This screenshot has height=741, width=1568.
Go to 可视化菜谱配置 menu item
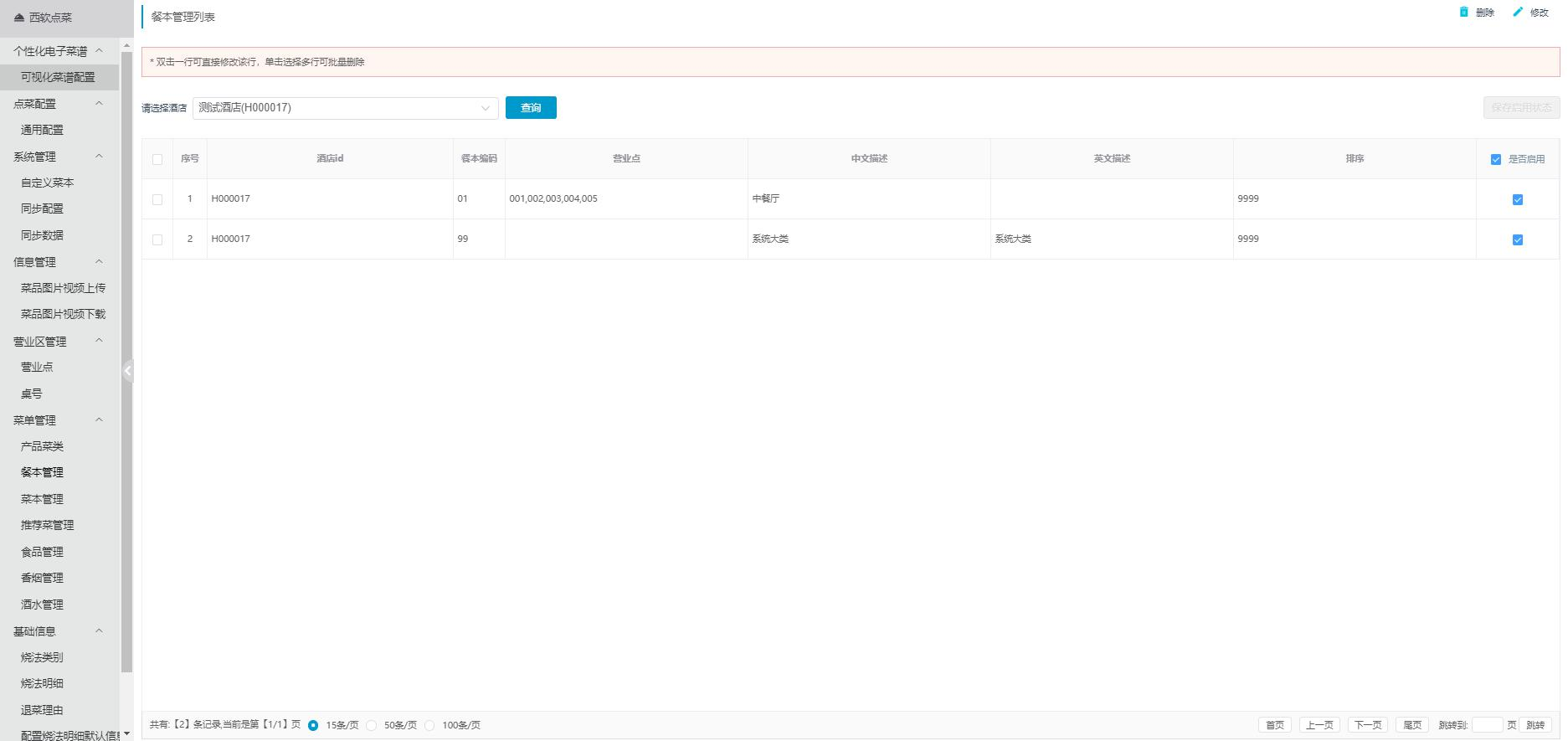point(58,77)
